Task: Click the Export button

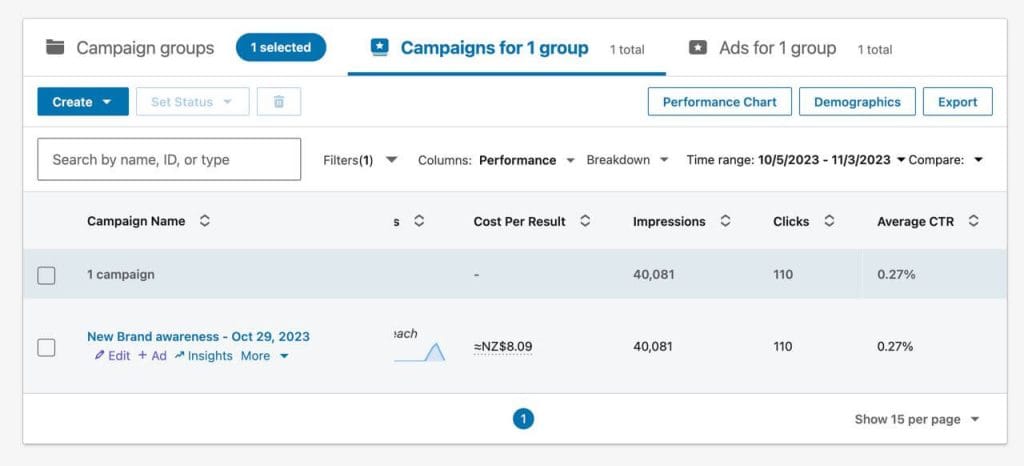Action: 957,102
